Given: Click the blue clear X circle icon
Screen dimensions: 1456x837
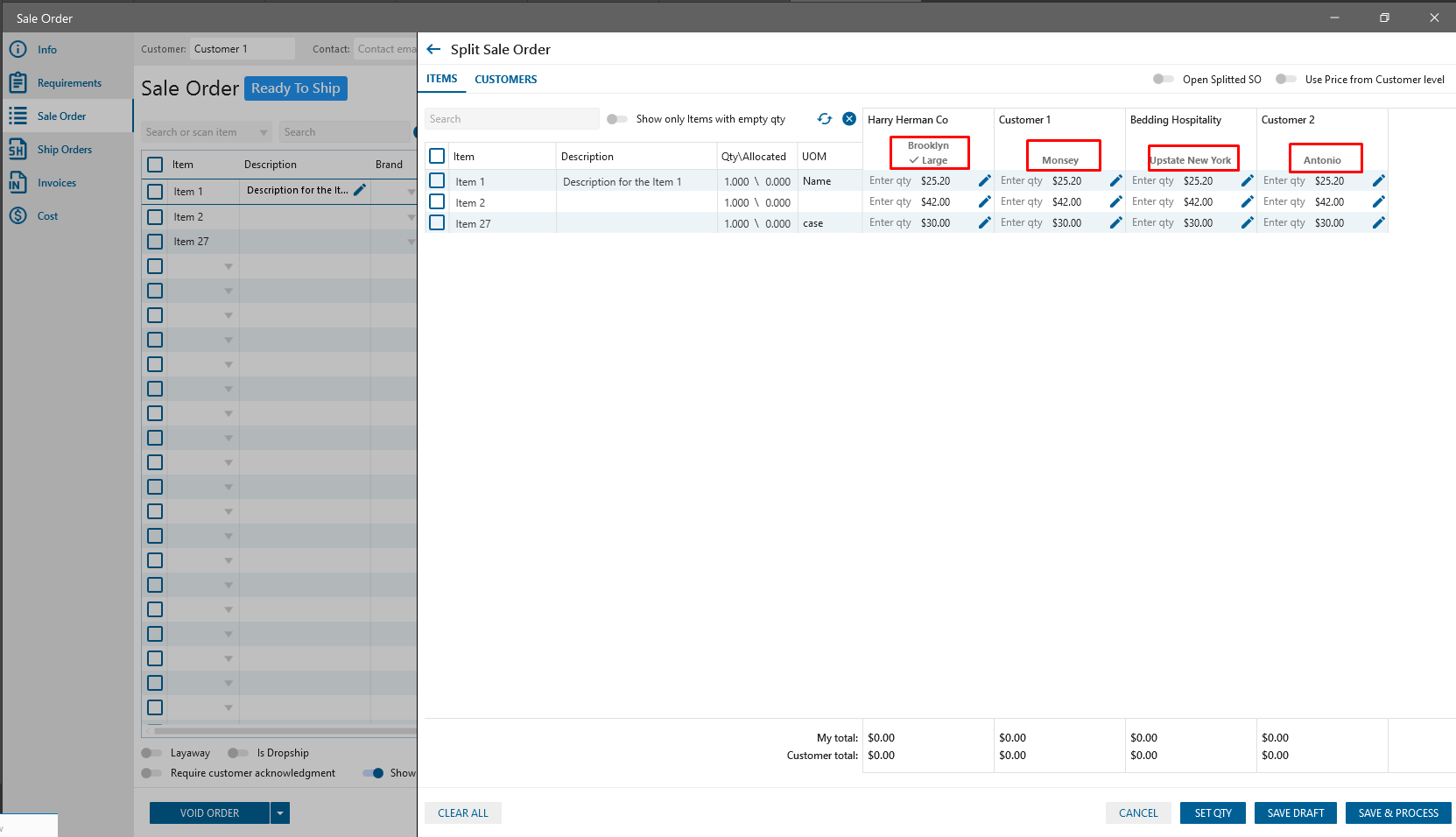Looking at the screenshot, I should [x=849, y=119].
